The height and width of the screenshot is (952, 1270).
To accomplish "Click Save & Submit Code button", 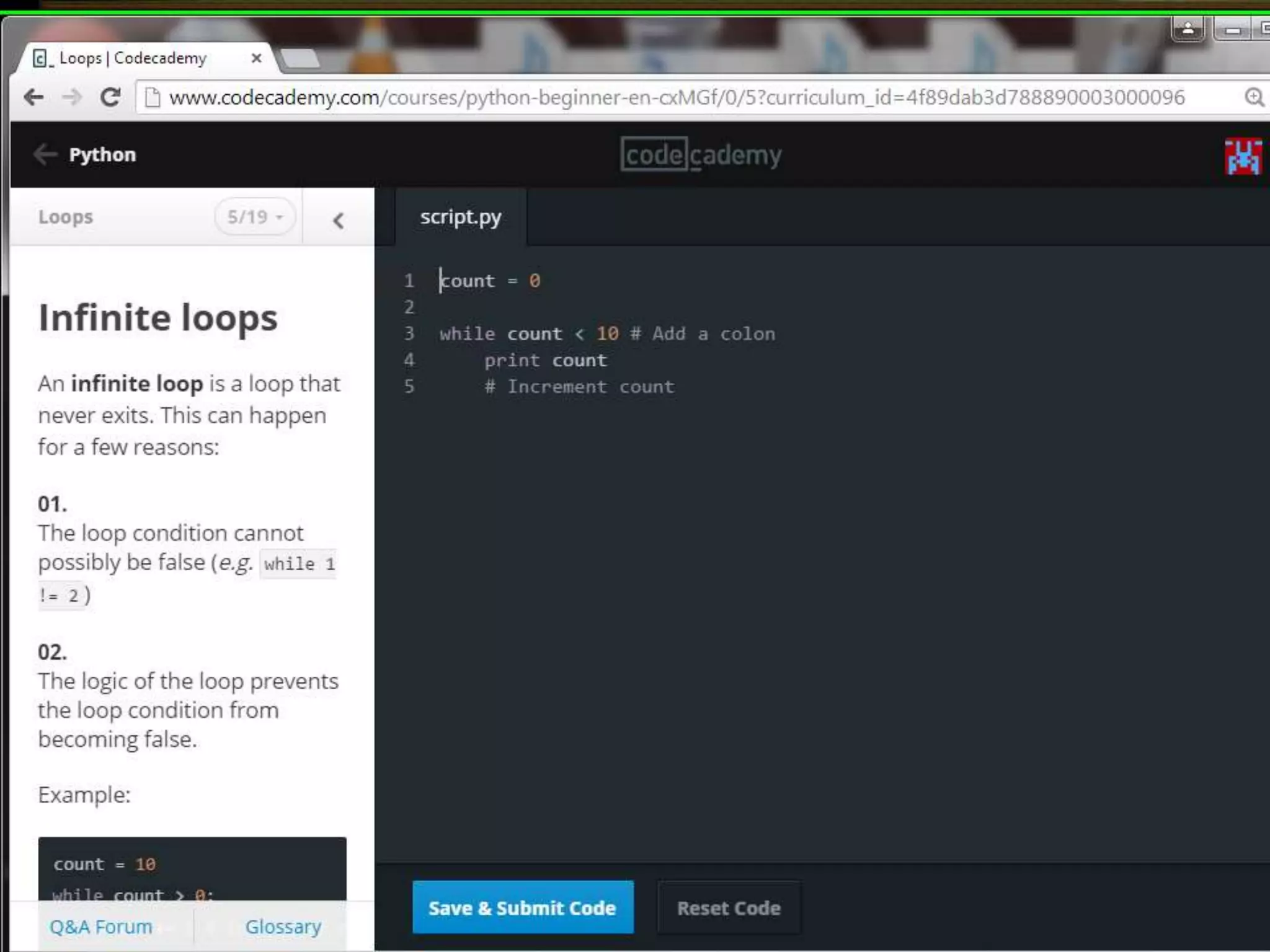I will pos(523,907).
